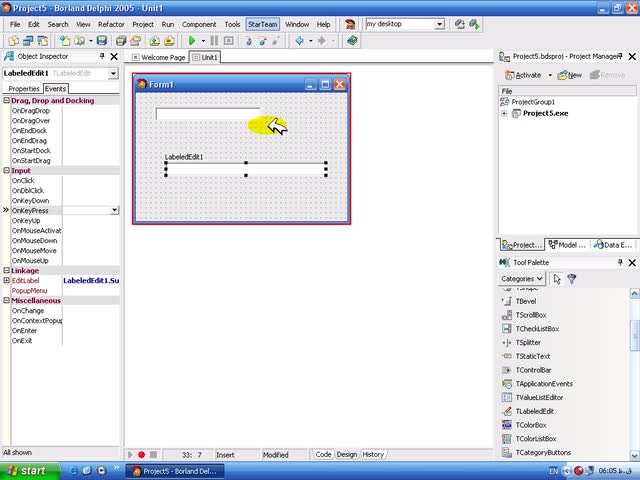Screen dimensions: 640x480
Task: Click the New button in Project Manager
Action: [570, 75]
